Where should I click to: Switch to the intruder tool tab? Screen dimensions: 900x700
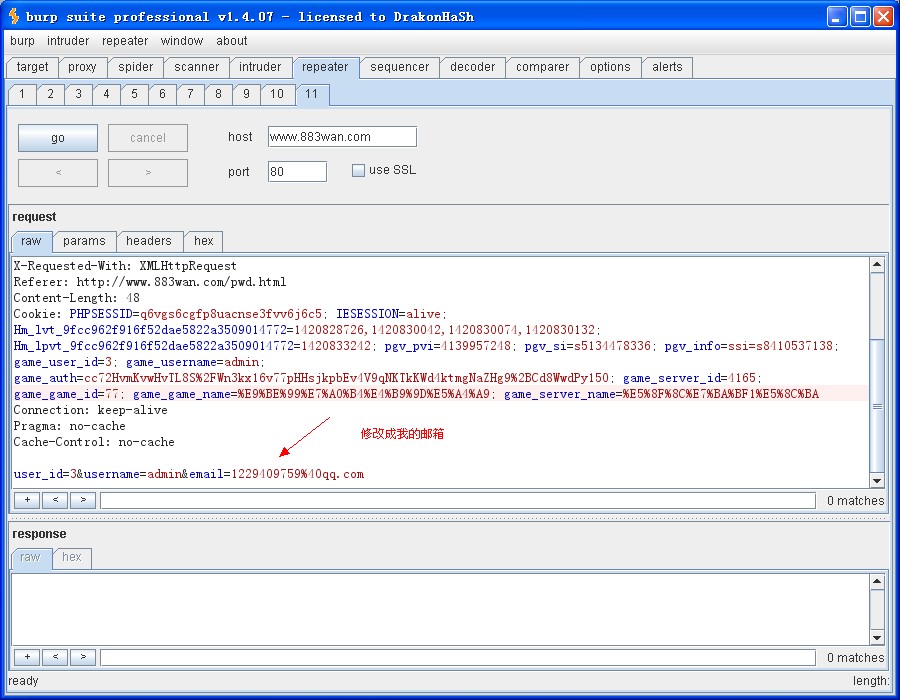[x=260, y=67]
